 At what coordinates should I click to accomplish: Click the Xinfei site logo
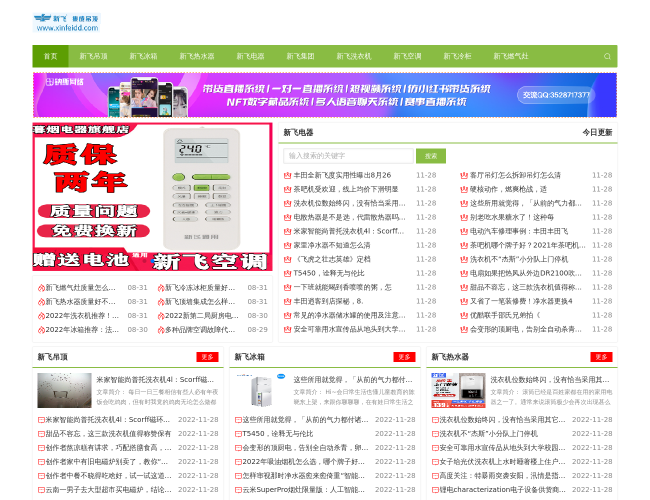(x=66, y=22)
